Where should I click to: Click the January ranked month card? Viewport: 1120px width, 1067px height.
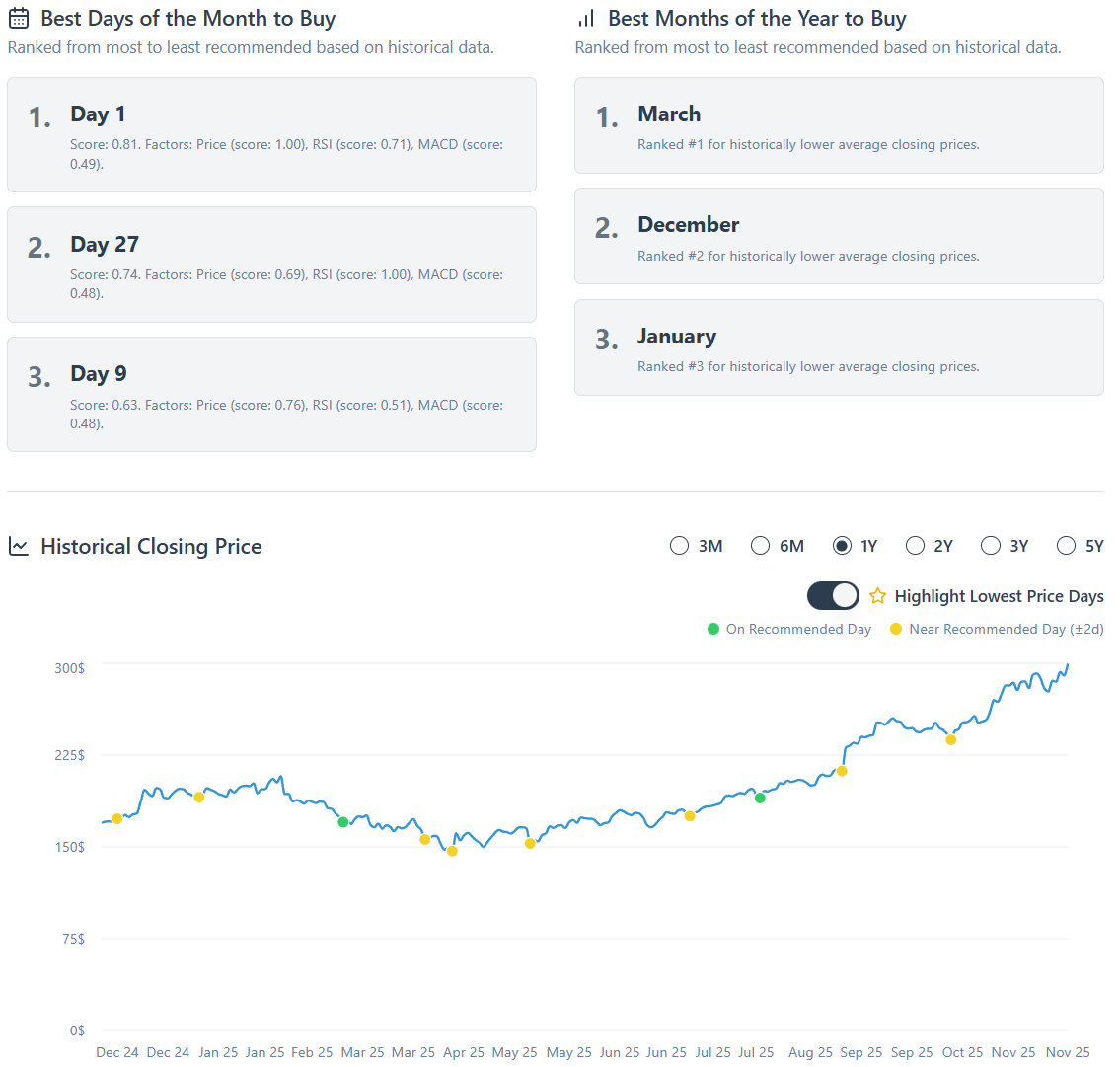(839, 347)
